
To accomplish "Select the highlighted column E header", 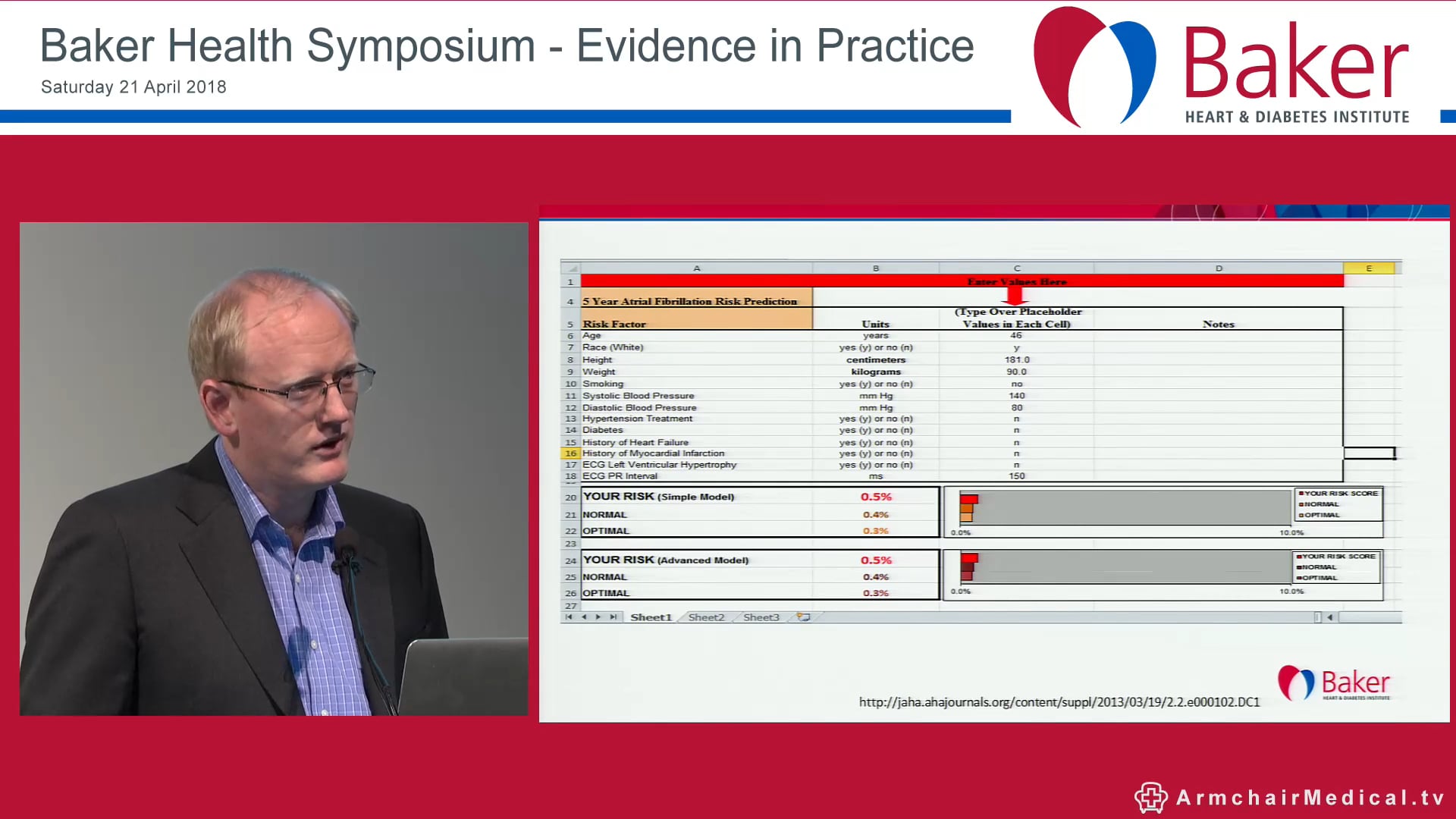I will 1370,267.
